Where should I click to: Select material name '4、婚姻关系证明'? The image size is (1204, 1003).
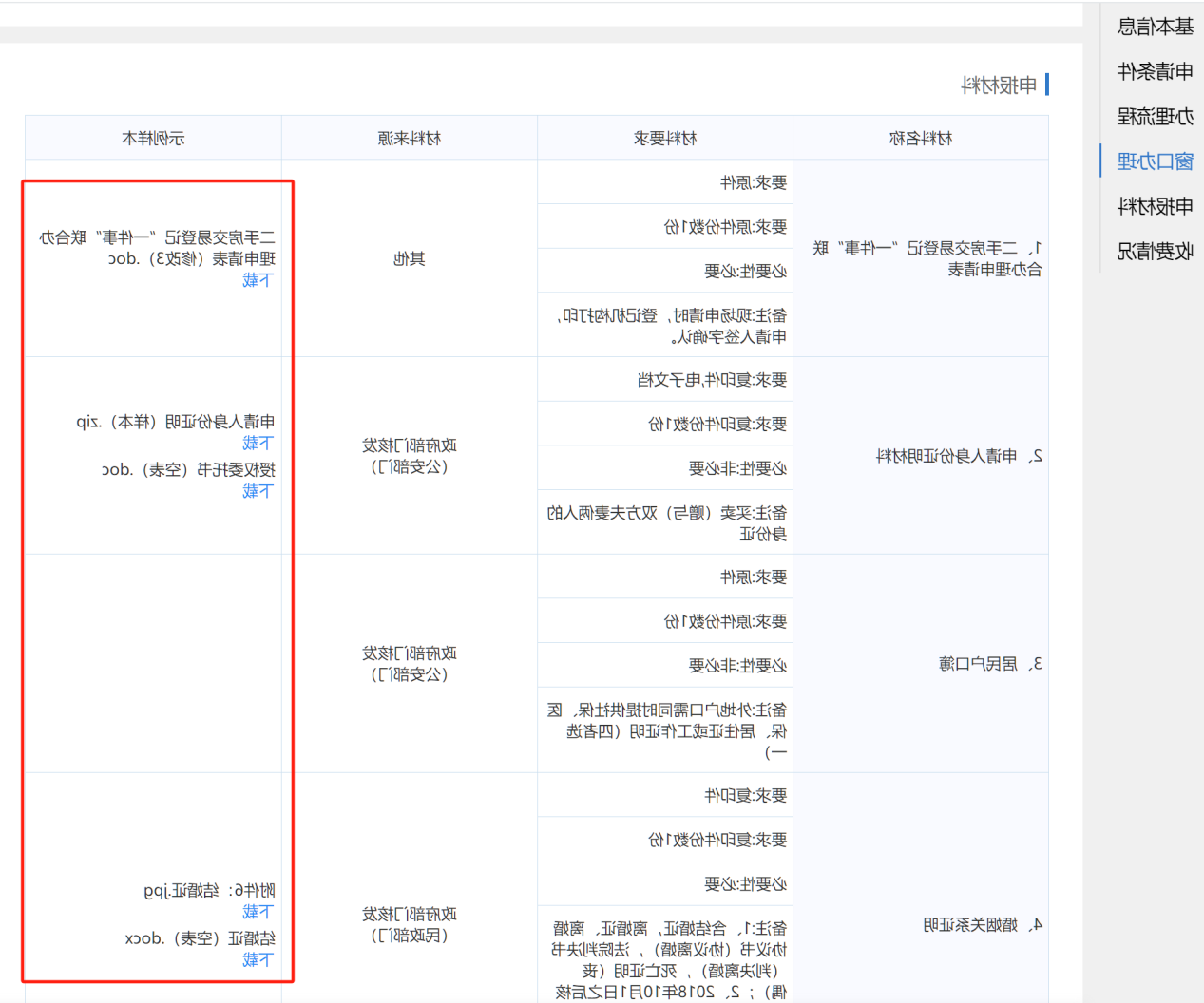[983, 924]
